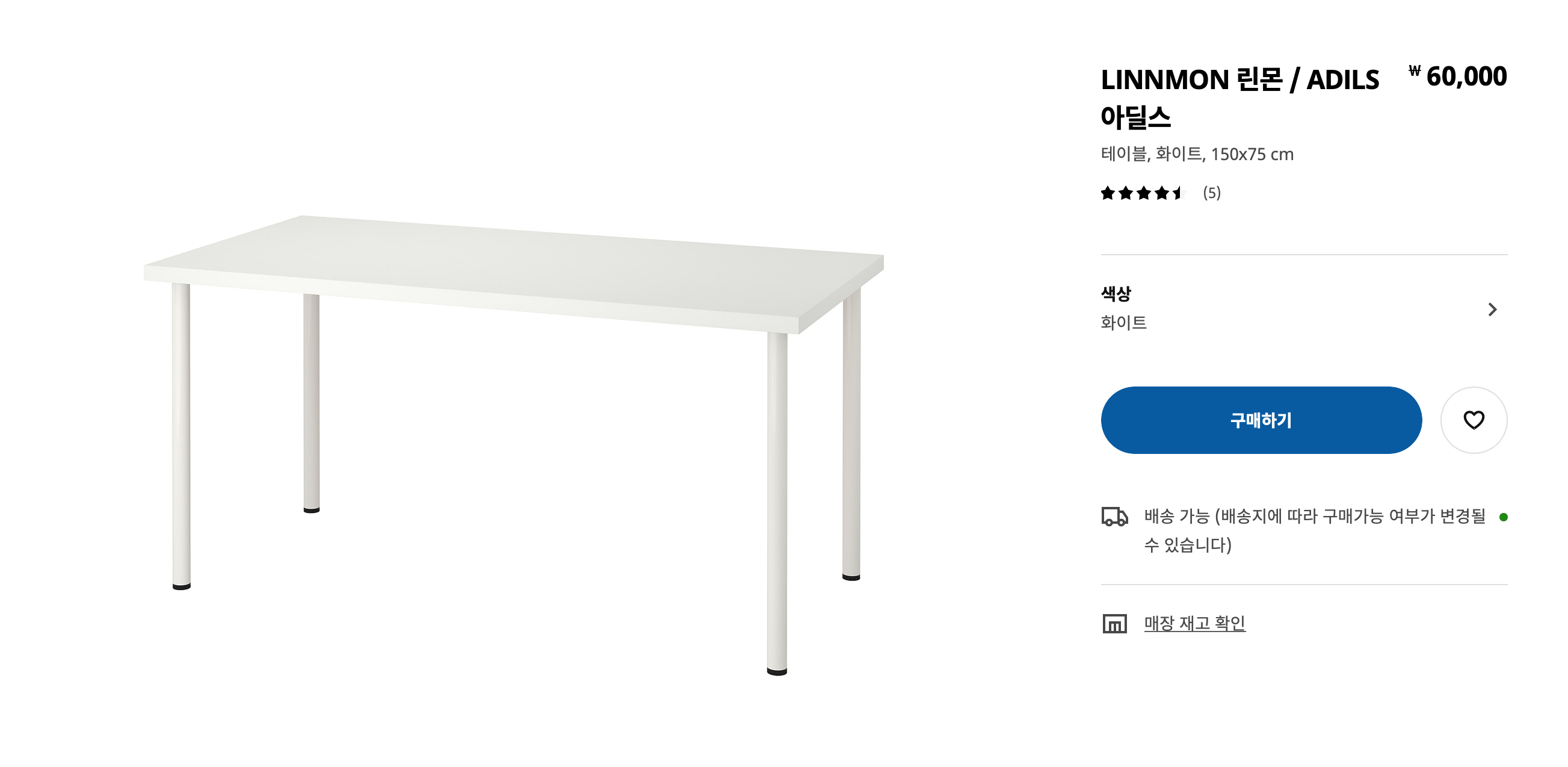Click the first star in the rating
This screenshot has width=1568, height=767.
click(1108, 193)
